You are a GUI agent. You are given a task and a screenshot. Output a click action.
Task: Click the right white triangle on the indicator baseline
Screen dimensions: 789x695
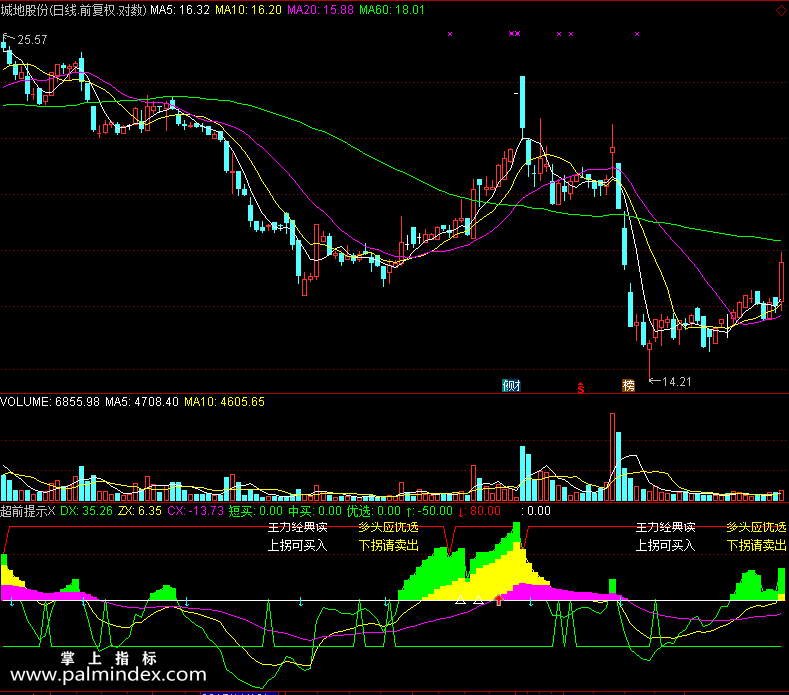coord(479,600)
